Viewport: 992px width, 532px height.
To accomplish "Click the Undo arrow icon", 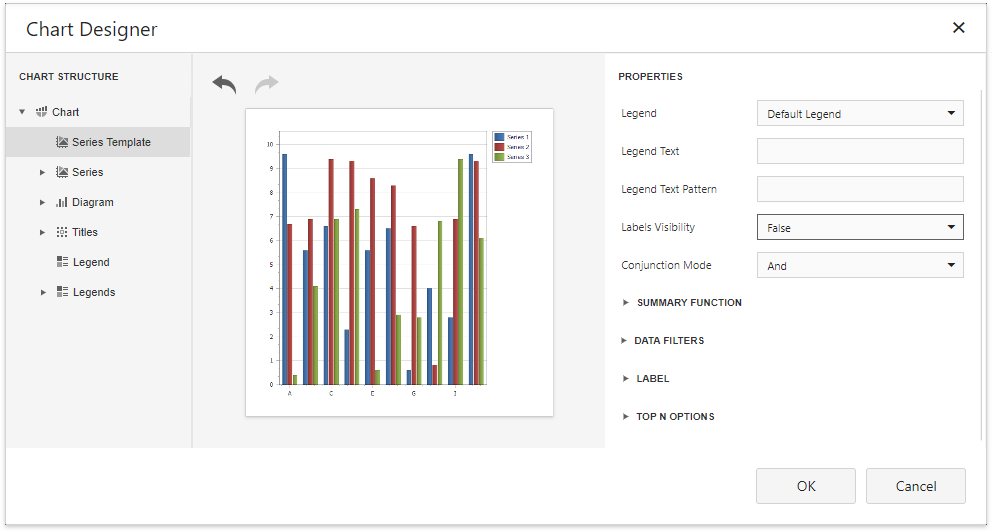I will click(224, 85).
